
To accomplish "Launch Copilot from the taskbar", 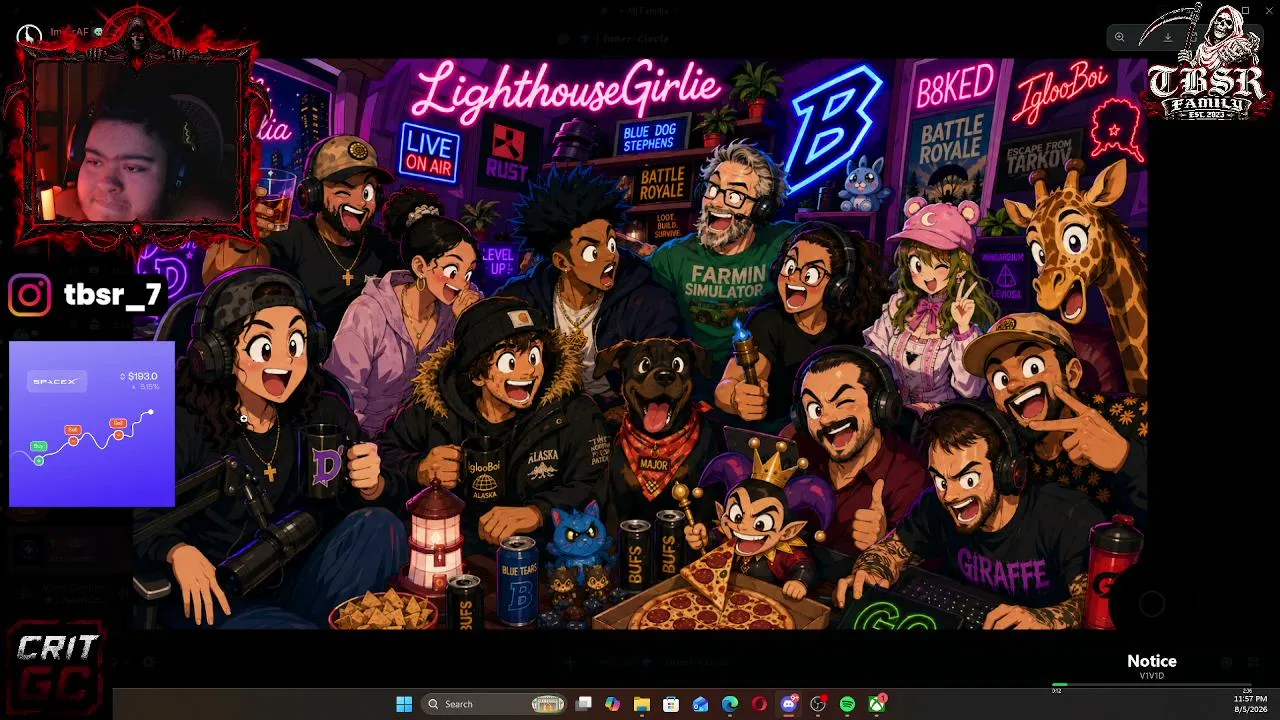I will [613, 704].
